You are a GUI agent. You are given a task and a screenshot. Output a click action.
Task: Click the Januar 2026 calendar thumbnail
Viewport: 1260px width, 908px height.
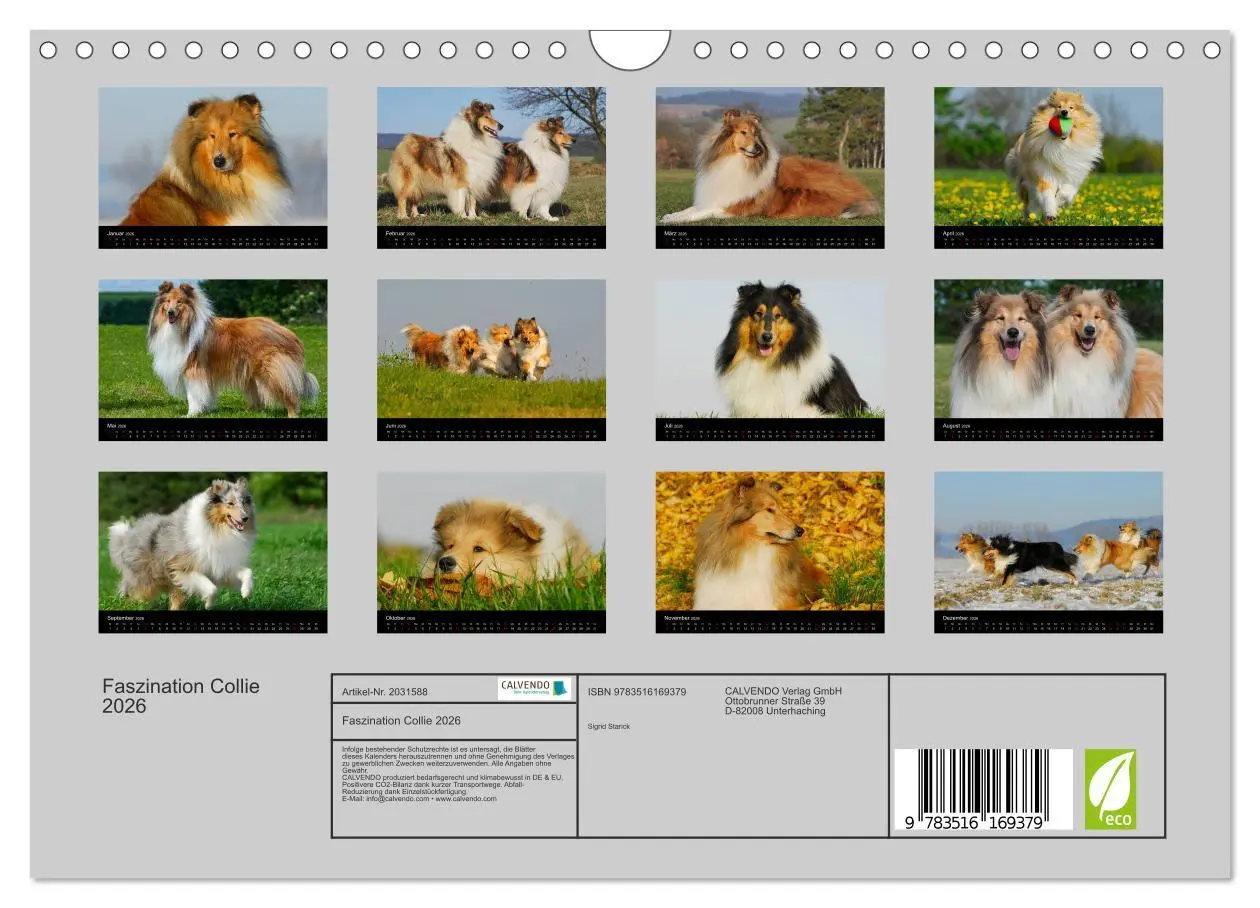click(213, 163)
